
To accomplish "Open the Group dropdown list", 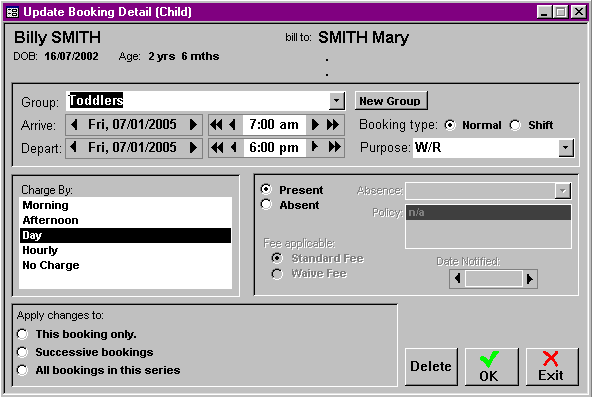I will [x=336, y=101].
